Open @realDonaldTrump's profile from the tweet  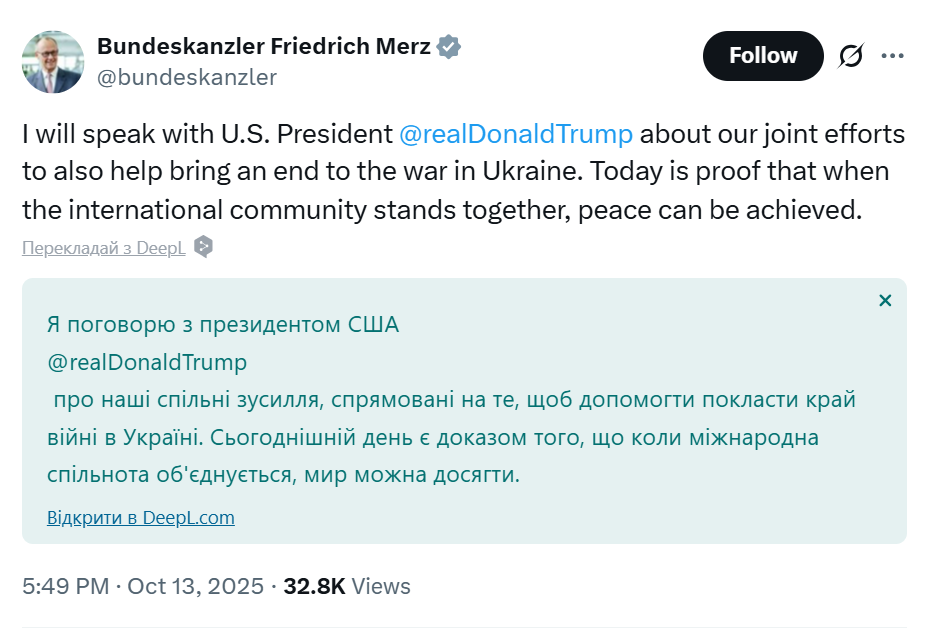click(x=516, y=133)
